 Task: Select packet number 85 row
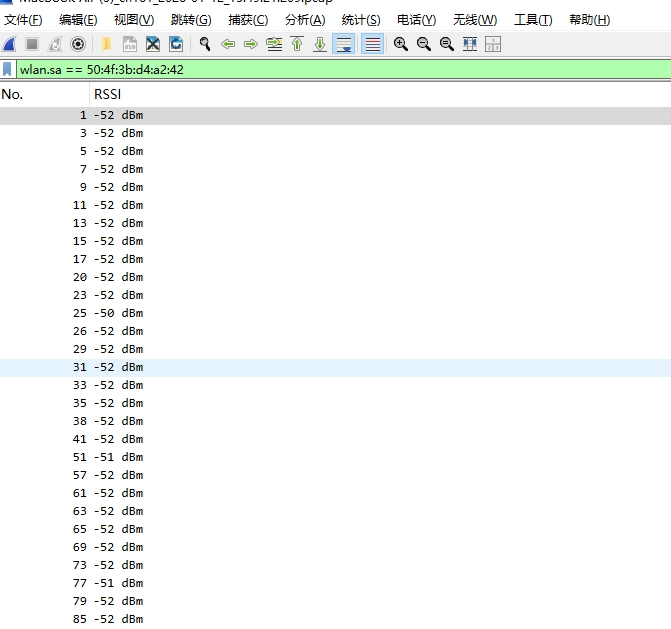pos(336,619)
